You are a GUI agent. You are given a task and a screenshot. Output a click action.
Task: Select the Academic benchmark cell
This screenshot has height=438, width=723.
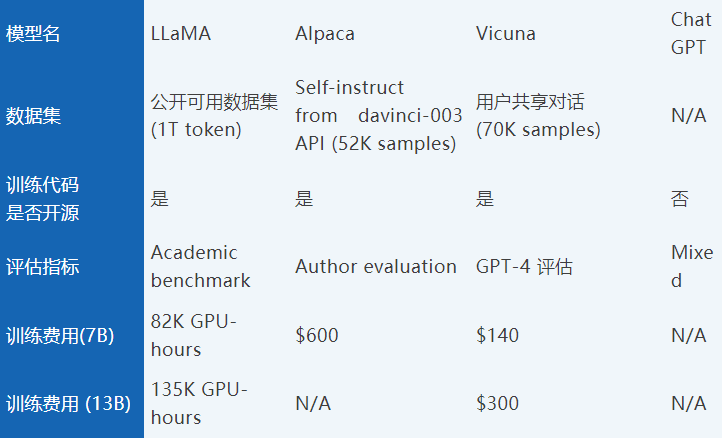click(x=201, y=267)
